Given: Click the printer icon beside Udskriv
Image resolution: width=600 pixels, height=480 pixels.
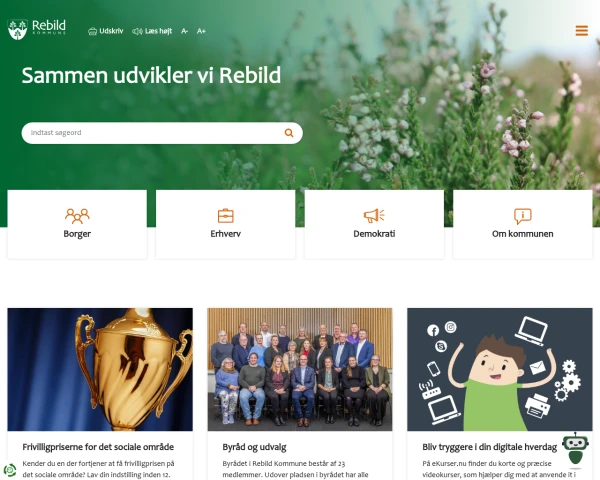Looking at the screenshot, I should pos(93,31).
